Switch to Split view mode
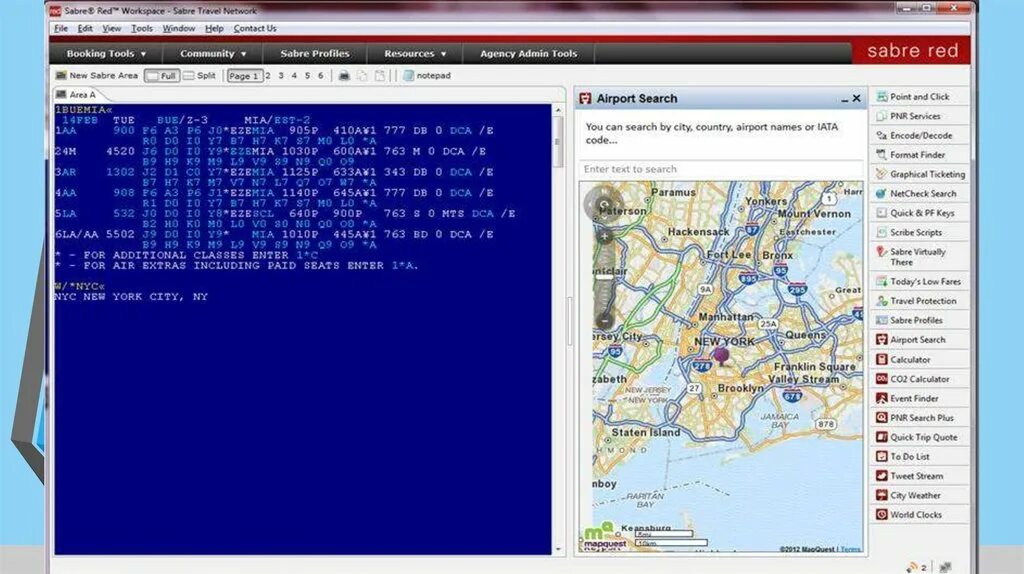 click(200, 76)
